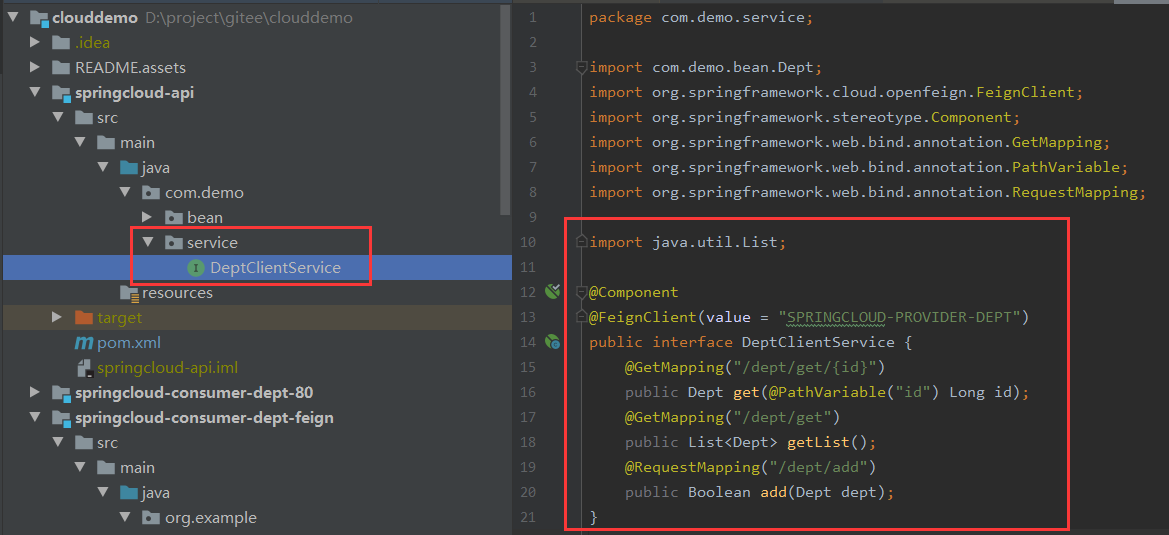Click line number 1 in the gutter
1169x535 pixels.
tap(532, 18)
